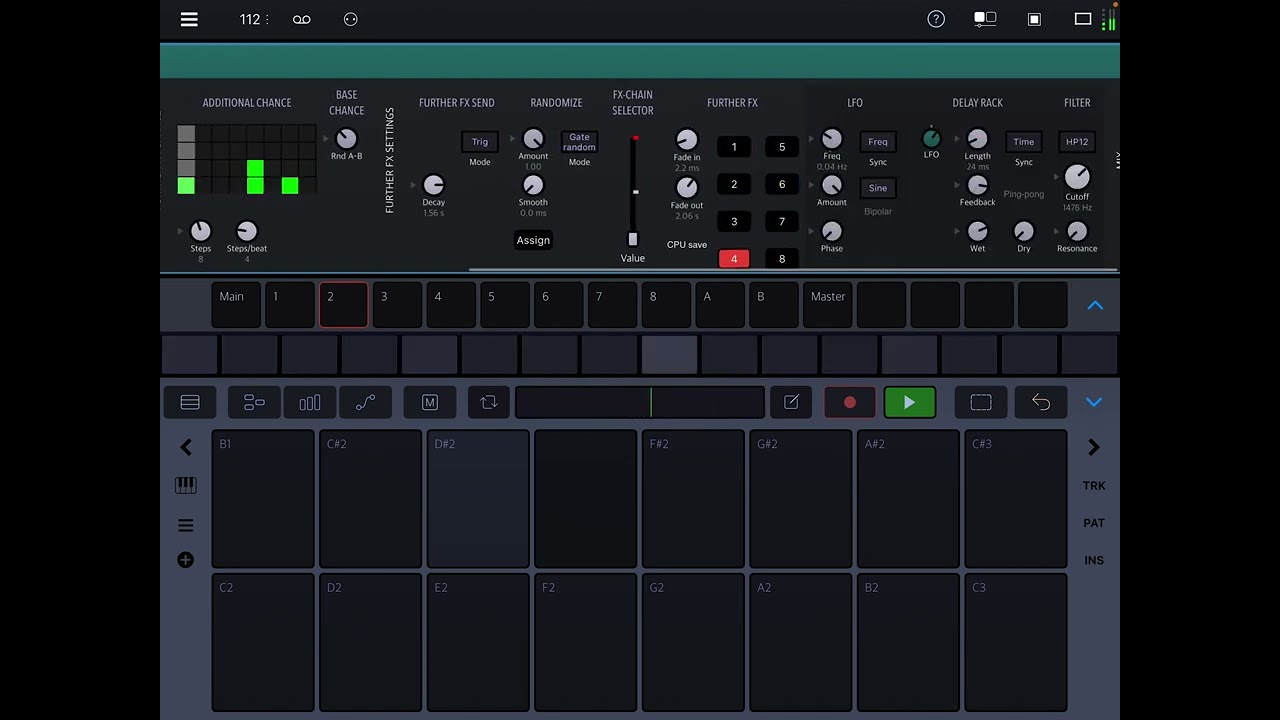Viewport: 1280px width, 720px height.
Task: Open the HP12 filter type selector
Action: (1077, 142)
